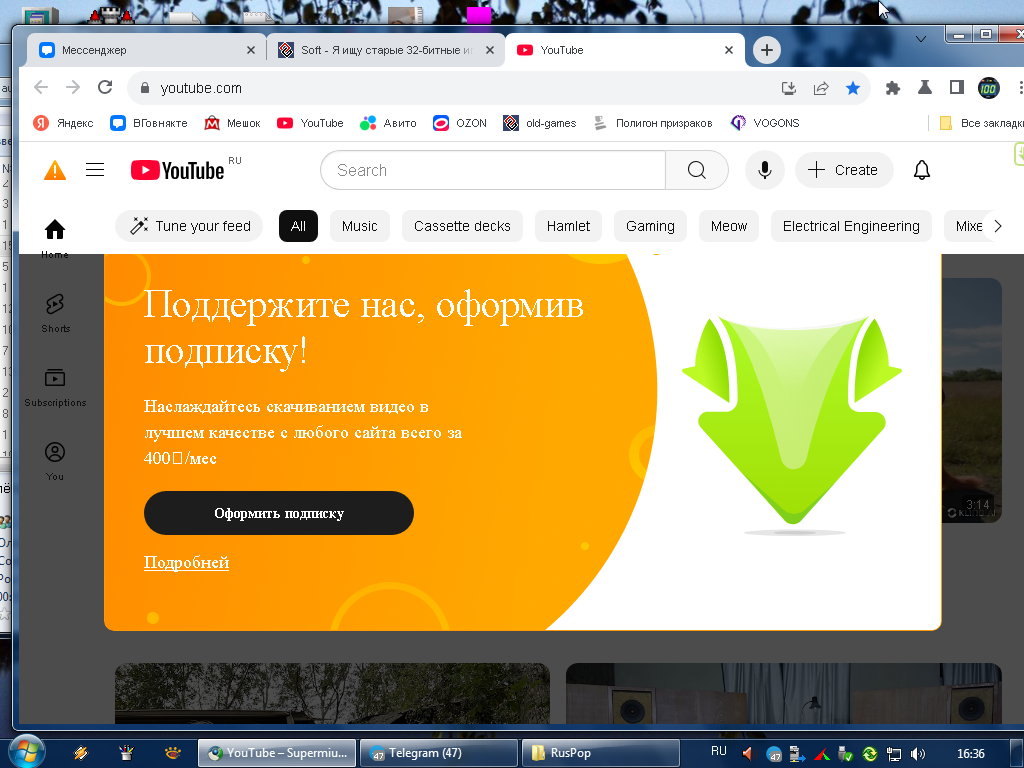Show more chips with right chevron
The height and width of the screenshot is (768, 1024).
997,226
